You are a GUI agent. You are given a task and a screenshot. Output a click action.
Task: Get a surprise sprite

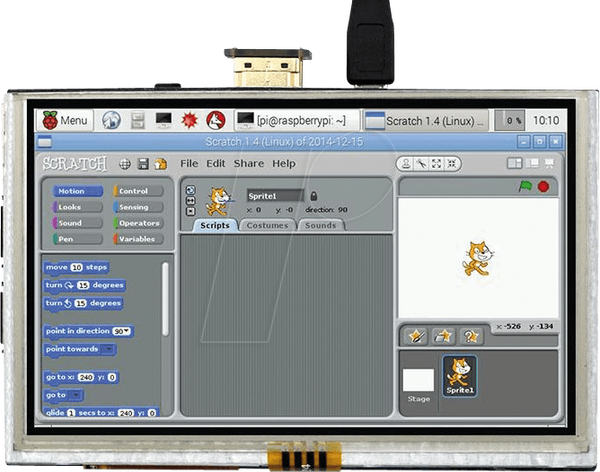click(471, 336)
